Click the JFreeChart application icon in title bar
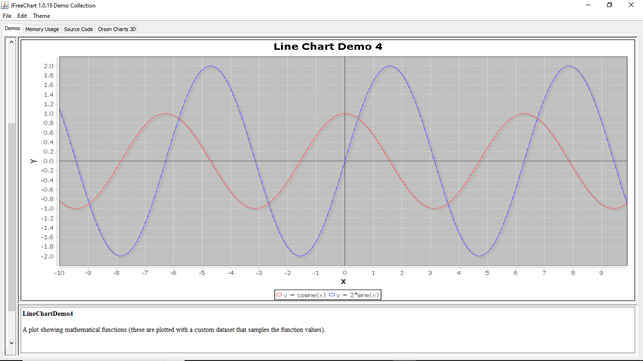 (5, 5)
